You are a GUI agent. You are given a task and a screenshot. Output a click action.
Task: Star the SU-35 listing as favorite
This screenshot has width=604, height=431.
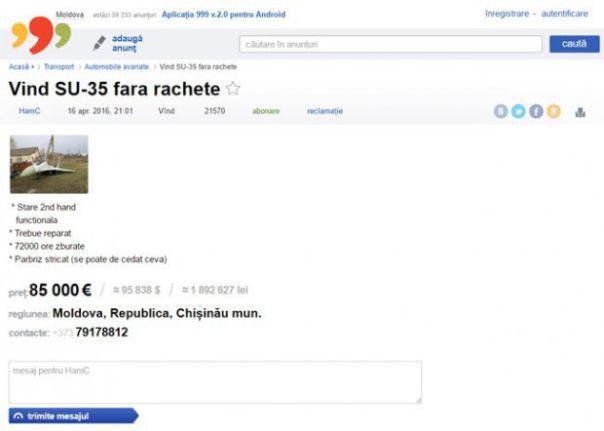pyautogui.click(x=233, y=89)
